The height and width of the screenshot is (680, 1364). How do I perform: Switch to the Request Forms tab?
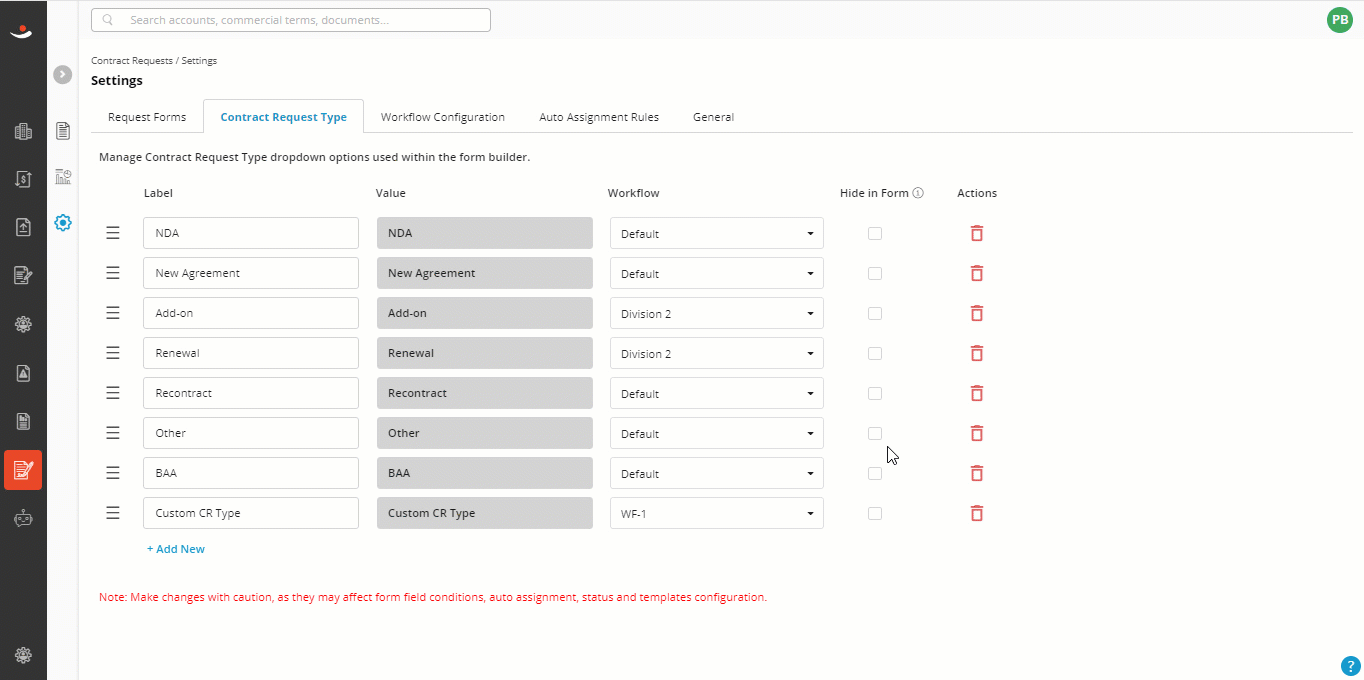pyautogui.click(x=147, y=117)
